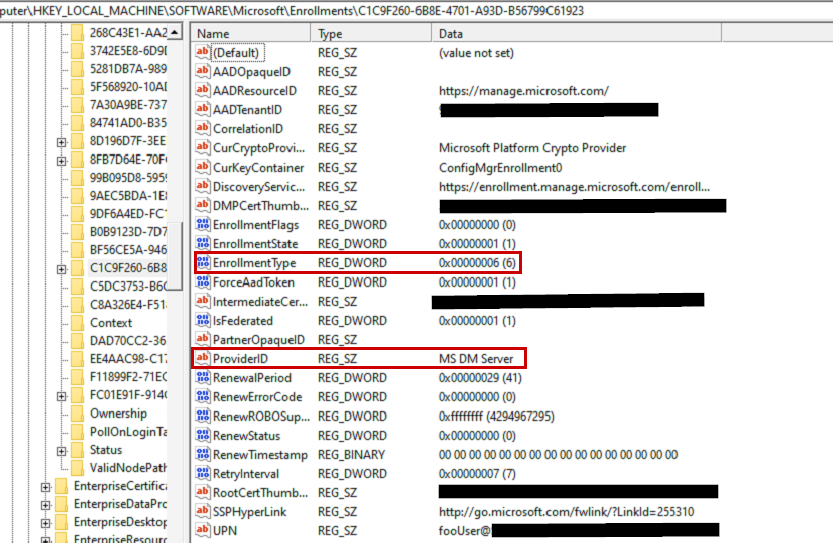Select the Context registry key

click(110, 322)
